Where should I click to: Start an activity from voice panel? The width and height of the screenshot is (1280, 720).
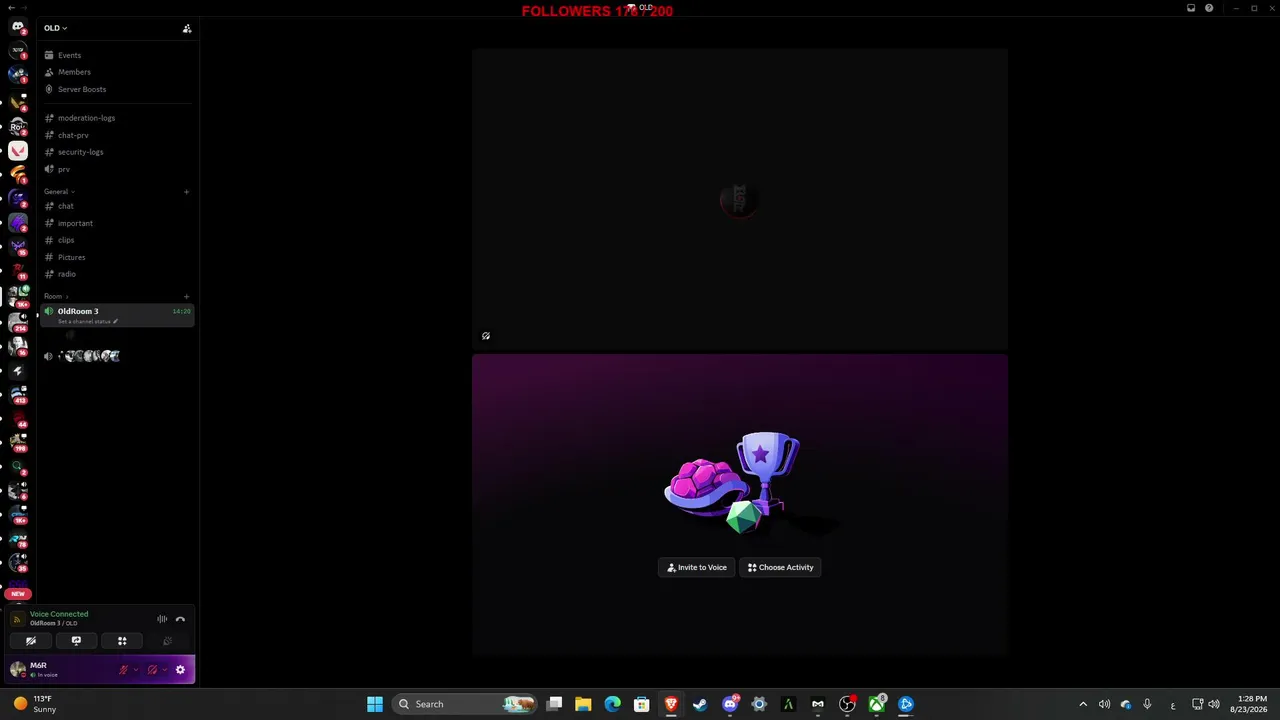coord(122,641)
